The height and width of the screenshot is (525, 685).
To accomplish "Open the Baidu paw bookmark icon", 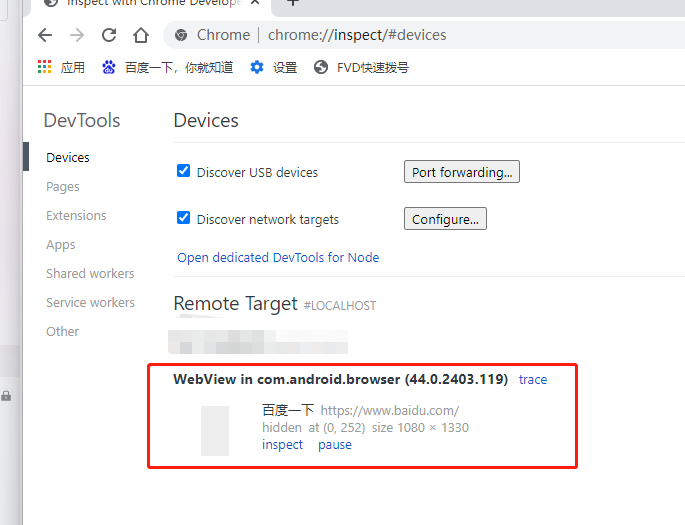I will tap(109, 67).
